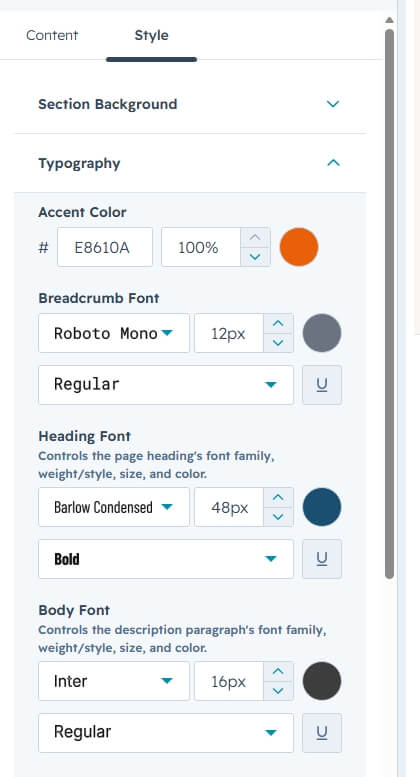This screenshot has width=420, height=777.
Task: Toggle underline for Heading Font
Action: (322, 559)
